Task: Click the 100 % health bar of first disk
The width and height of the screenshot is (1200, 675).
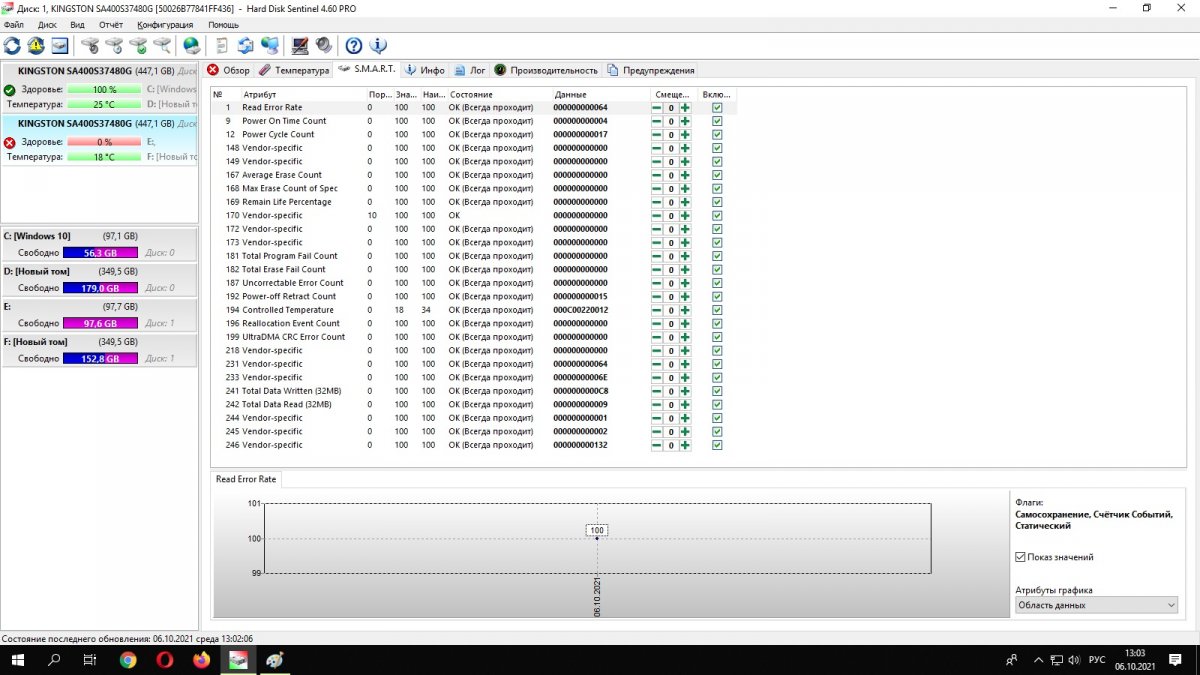Action: pyautogui.click(x=104, y=89)
